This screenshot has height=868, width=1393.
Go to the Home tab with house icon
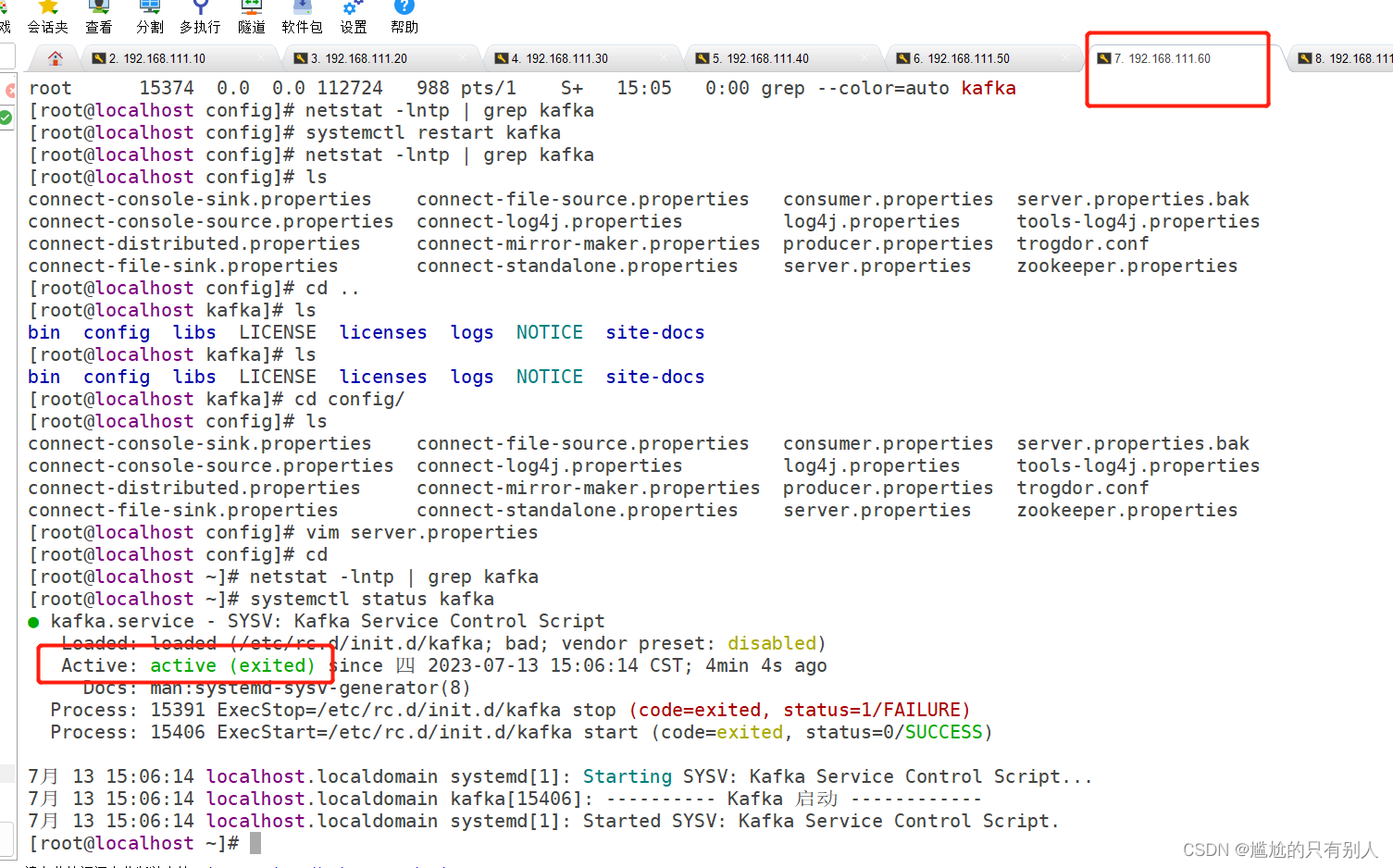coord(56,58)
